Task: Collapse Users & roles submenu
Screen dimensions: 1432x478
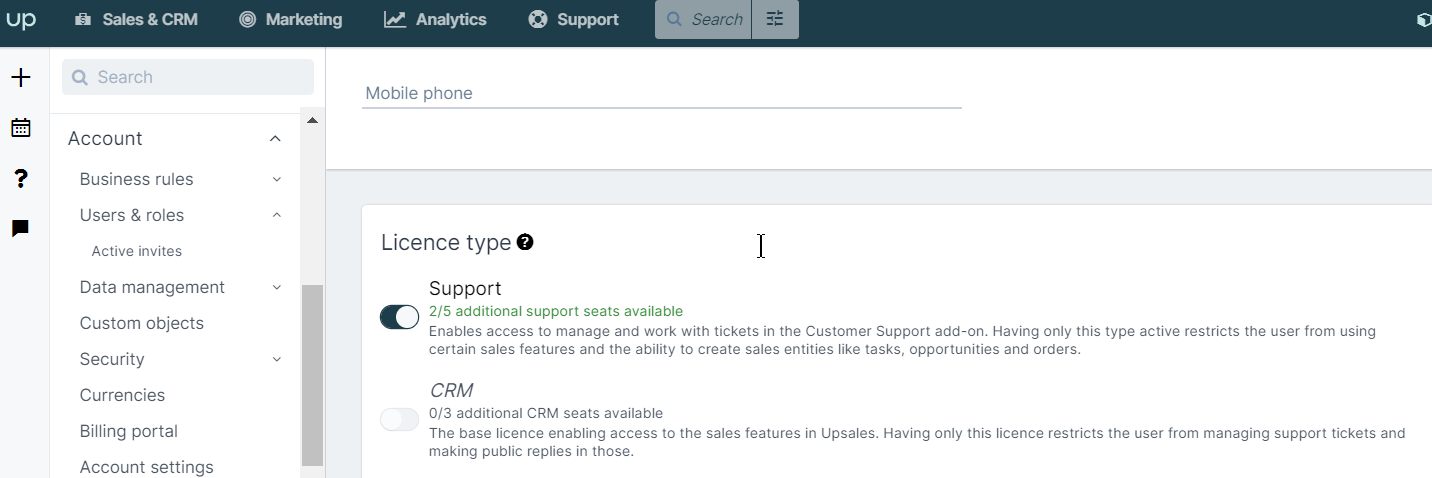Action: 277,215
